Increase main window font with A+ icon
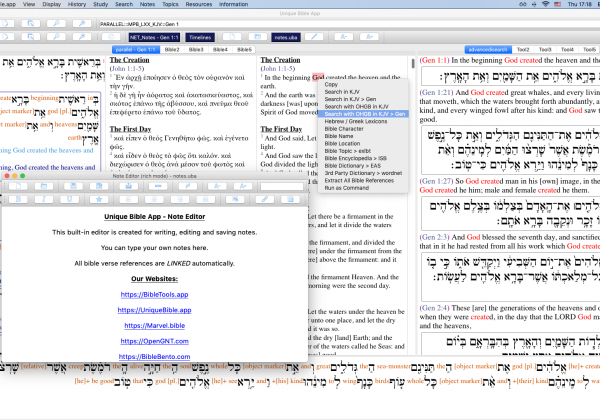Screen dimensions: 600x420 click(x=369, y=37)
